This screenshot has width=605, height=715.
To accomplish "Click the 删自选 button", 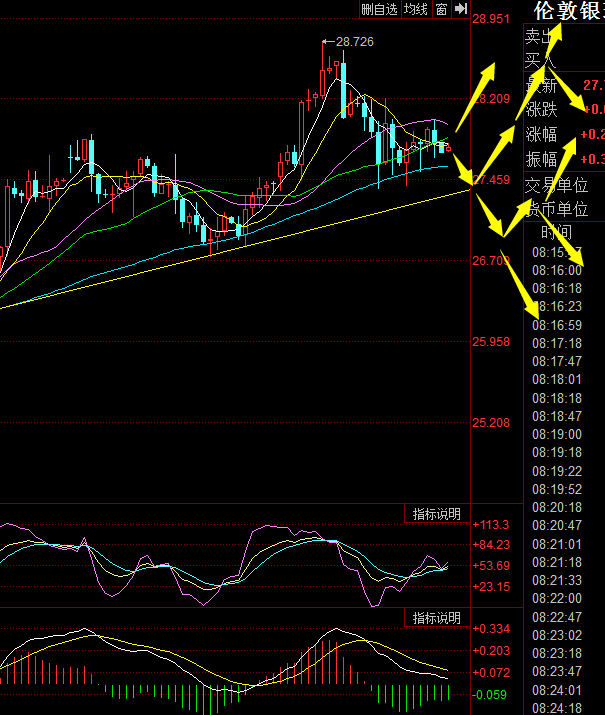I will point(380,9).
